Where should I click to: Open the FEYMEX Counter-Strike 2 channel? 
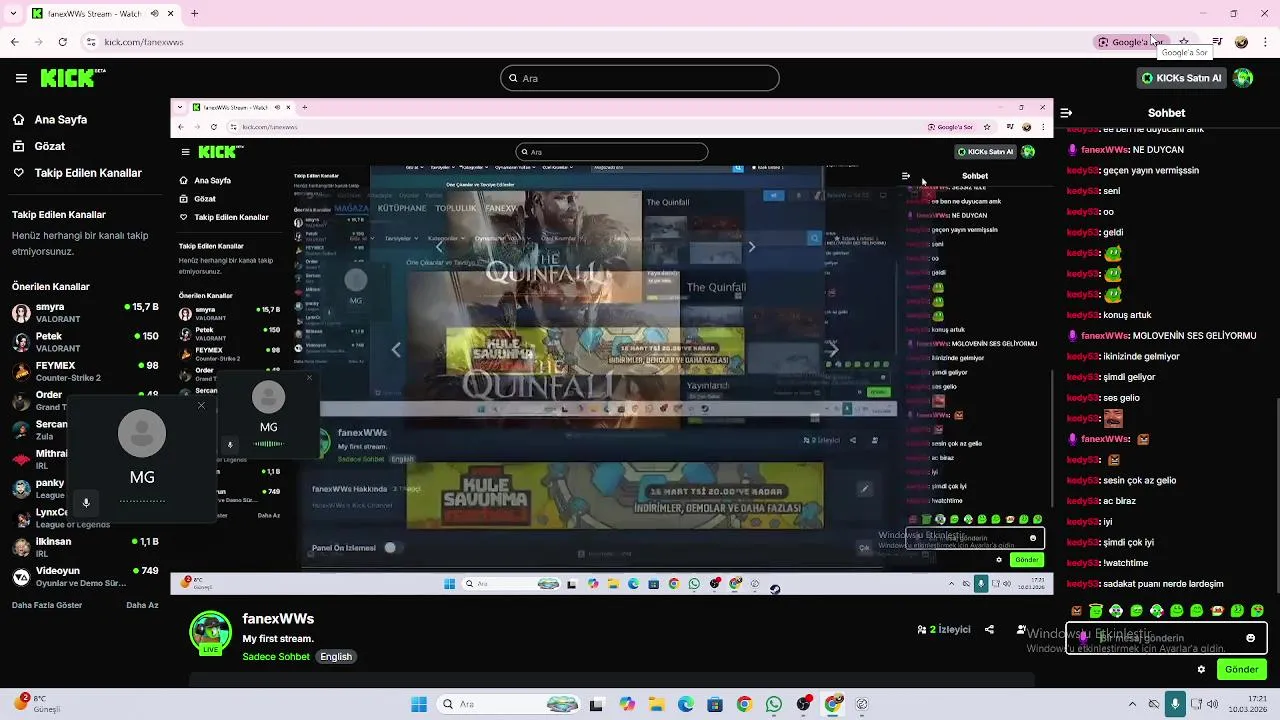(x=85, y=371)
